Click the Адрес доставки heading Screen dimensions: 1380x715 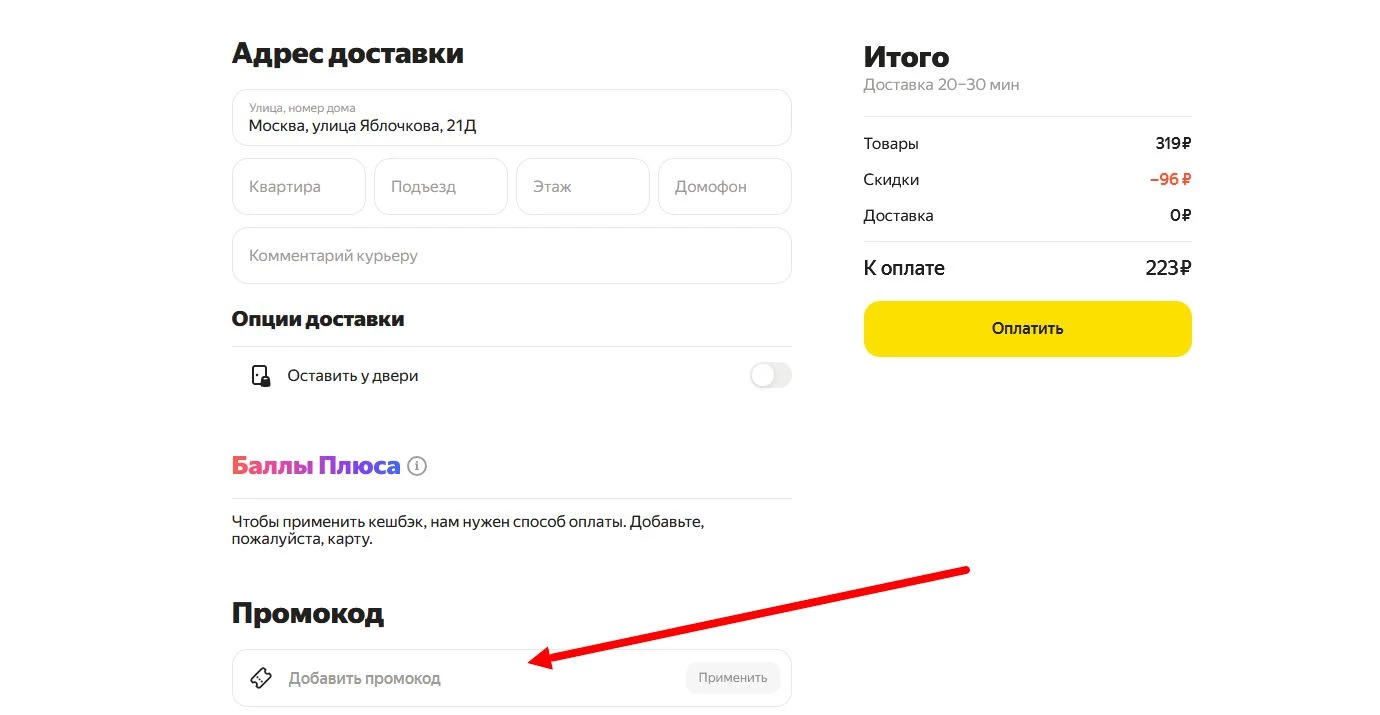click(x=347, y=54)
